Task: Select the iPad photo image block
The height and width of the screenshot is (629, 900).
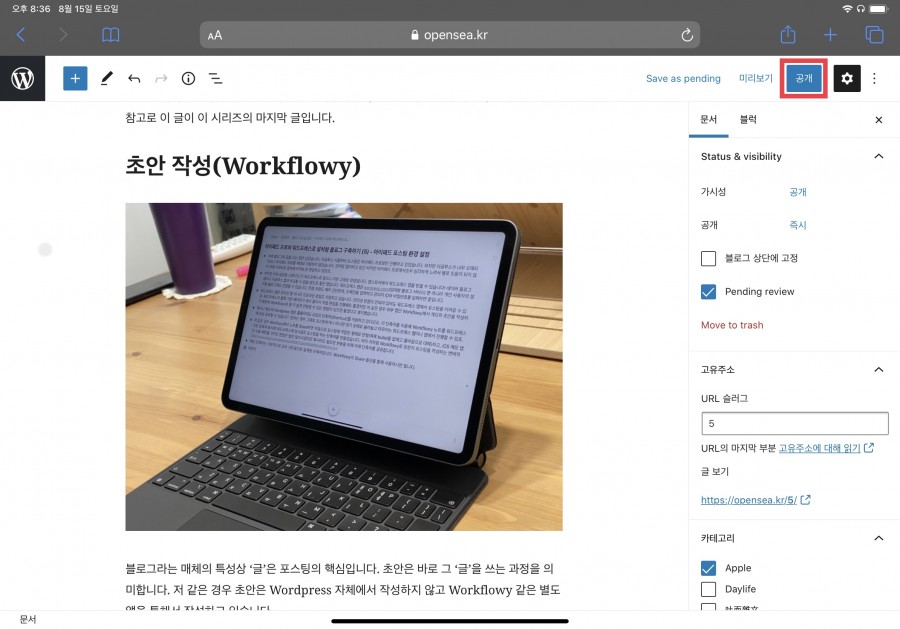Action: tap(344, 367)
